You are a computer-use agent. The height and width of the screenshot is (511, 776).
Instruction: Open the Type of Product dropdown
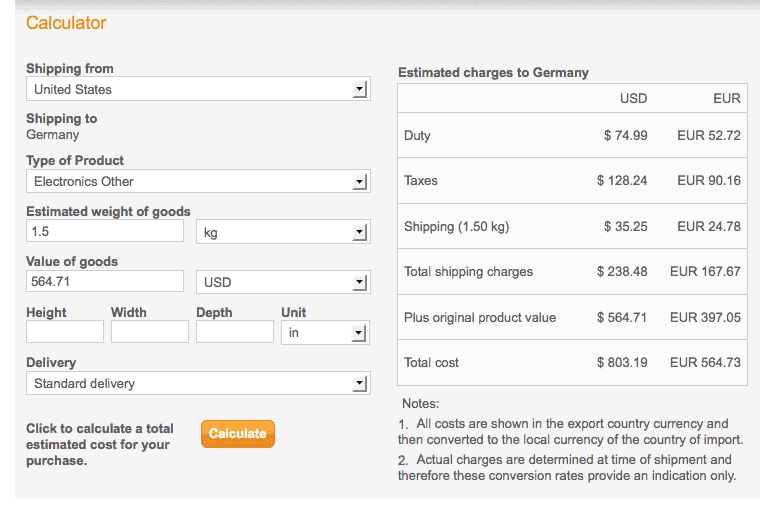198,181
